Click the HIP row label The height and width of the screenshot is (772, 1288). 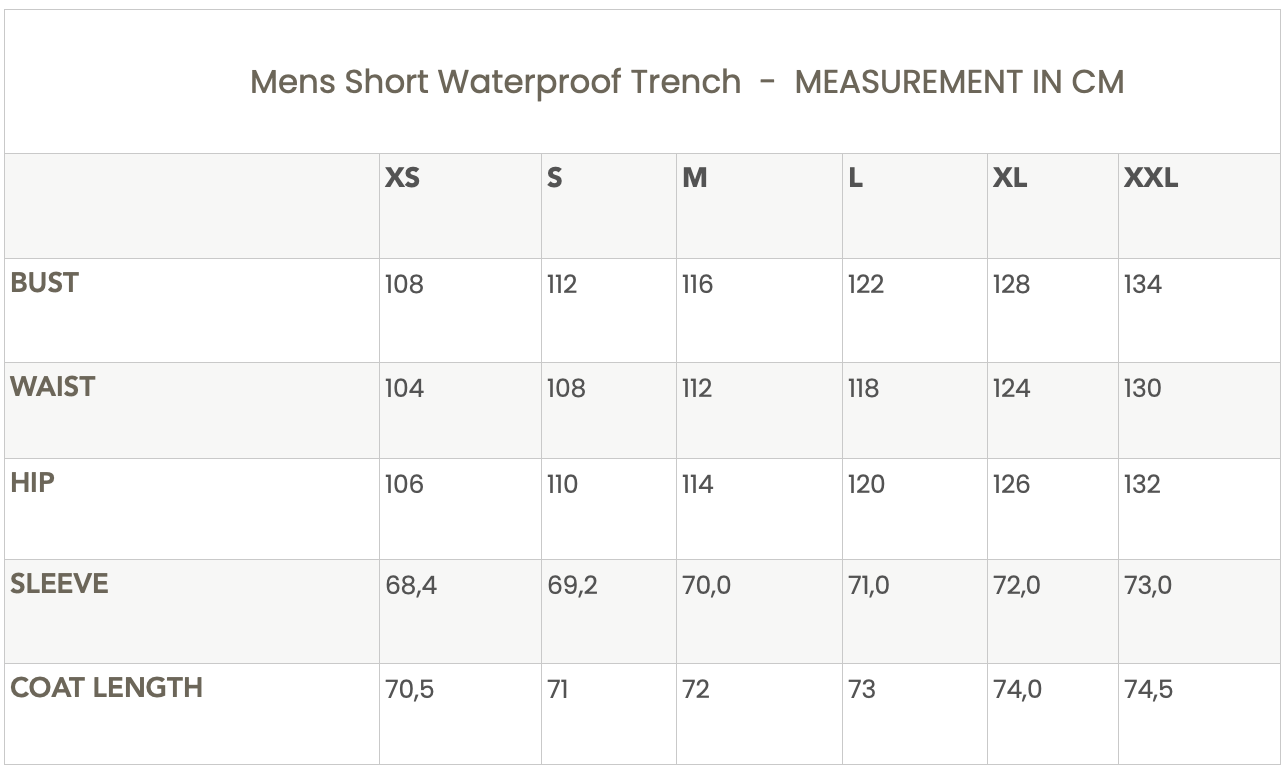pos(32,483)
